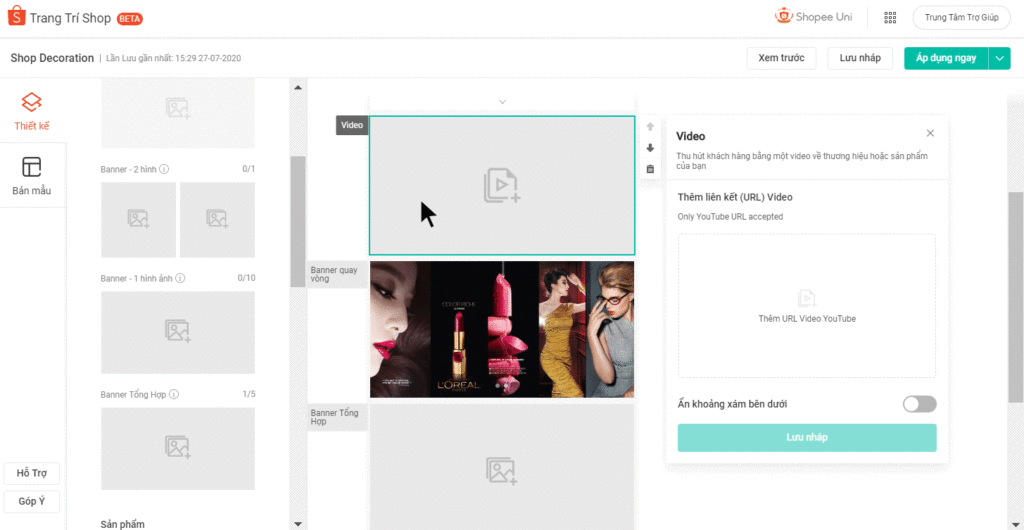The height and width of the screenshot is (530, 1024).
Task: Switch to Bán mẫu tab
Action: tap(32, 175)
